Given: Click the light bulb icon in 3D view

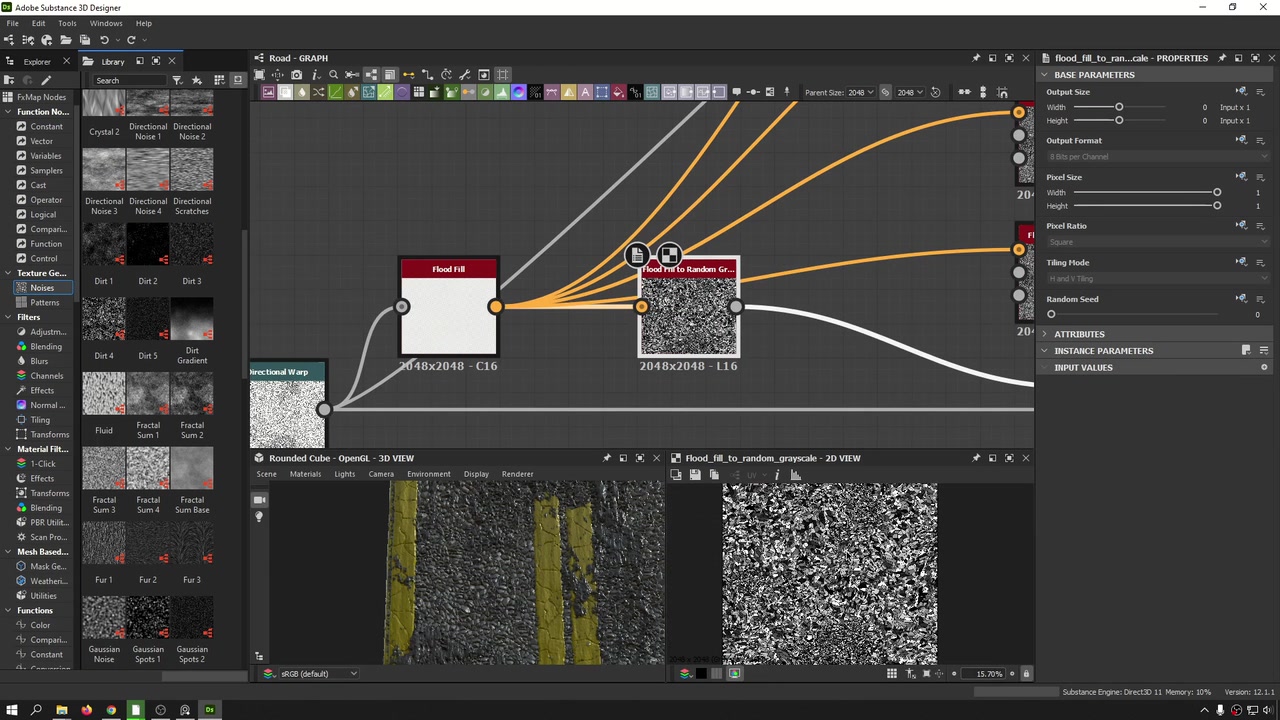Looking at the screenshot, I should point(260,517).
